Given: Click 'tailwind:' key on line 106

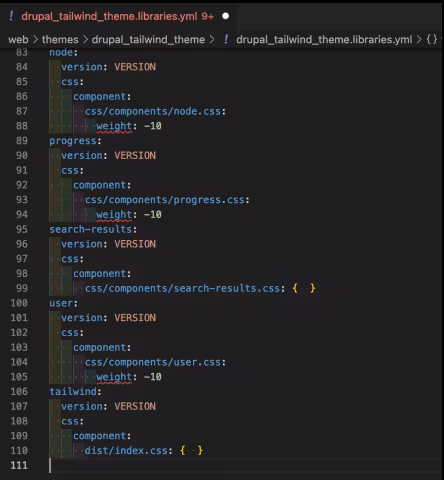Looking at the screenshot, I should (75, 391).
